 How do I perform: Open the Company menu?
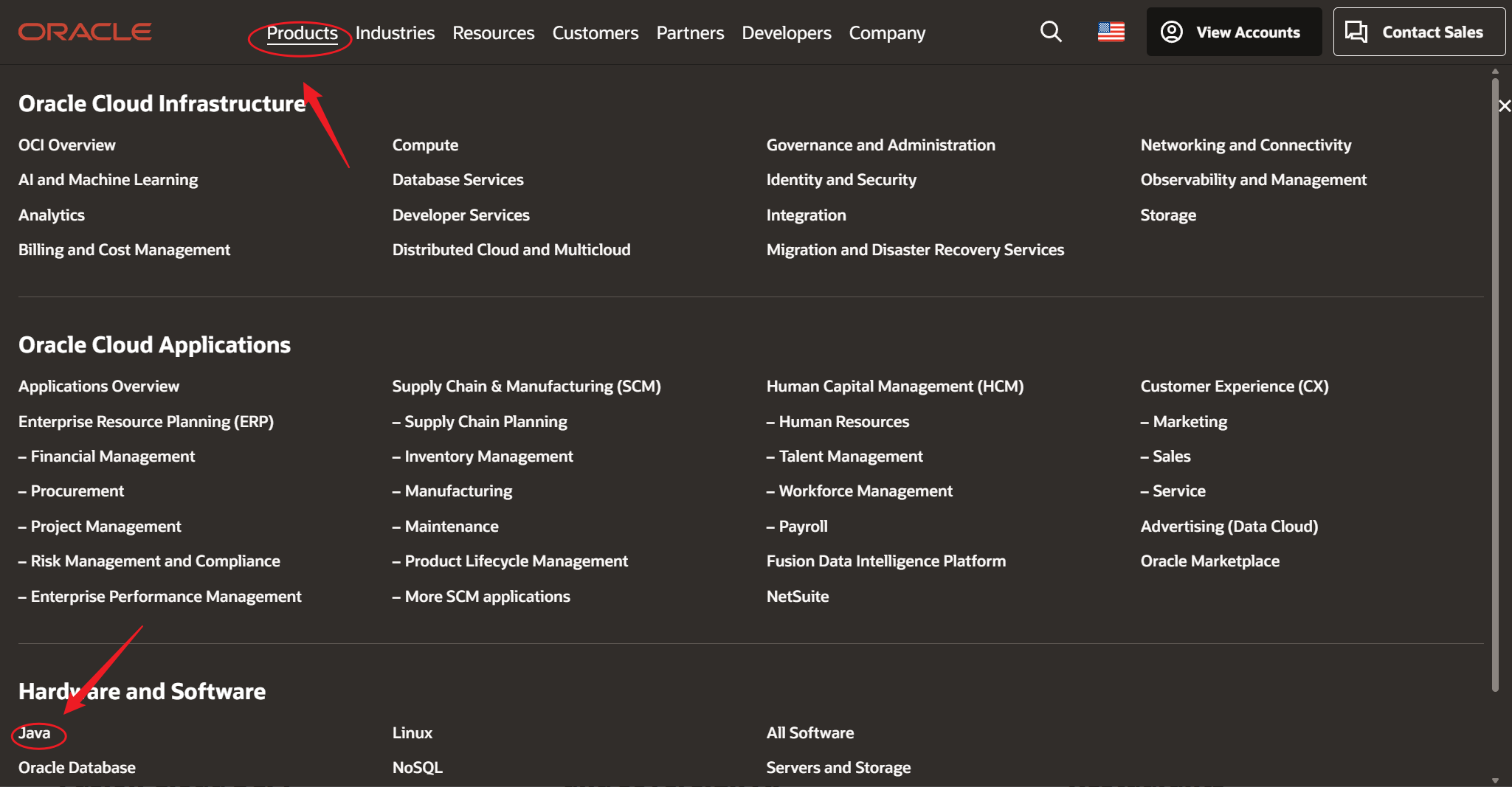[x=887, y=33]
